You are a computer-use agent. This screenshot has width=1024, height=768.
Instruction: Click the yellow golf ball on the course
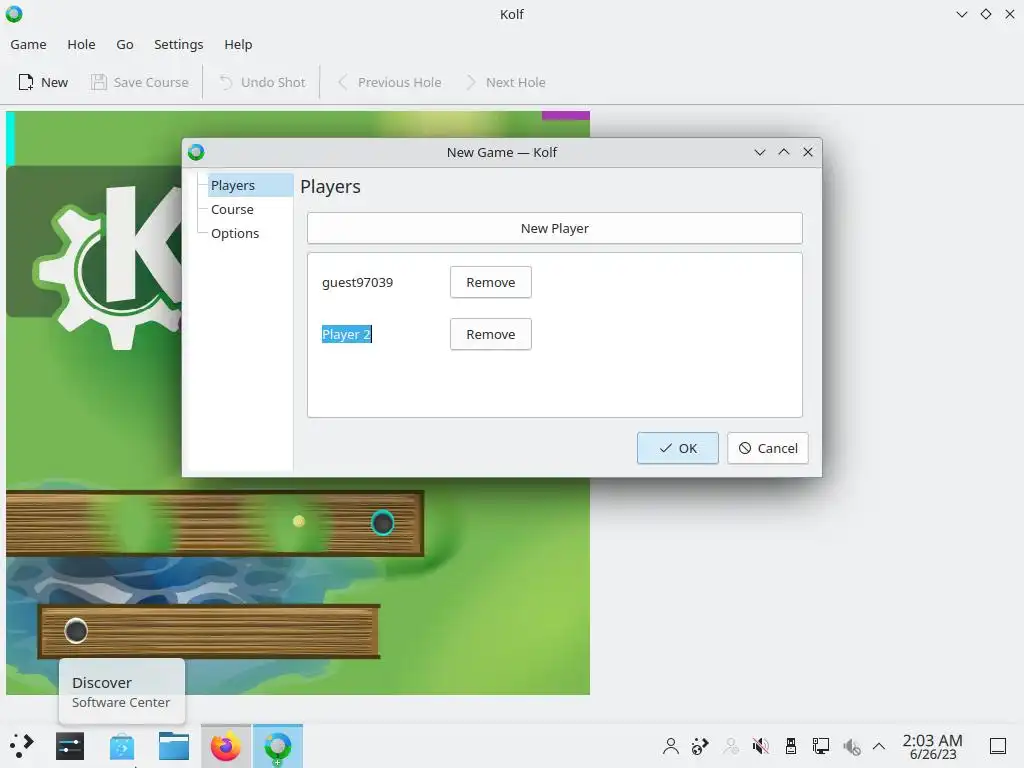click(298, 521)
